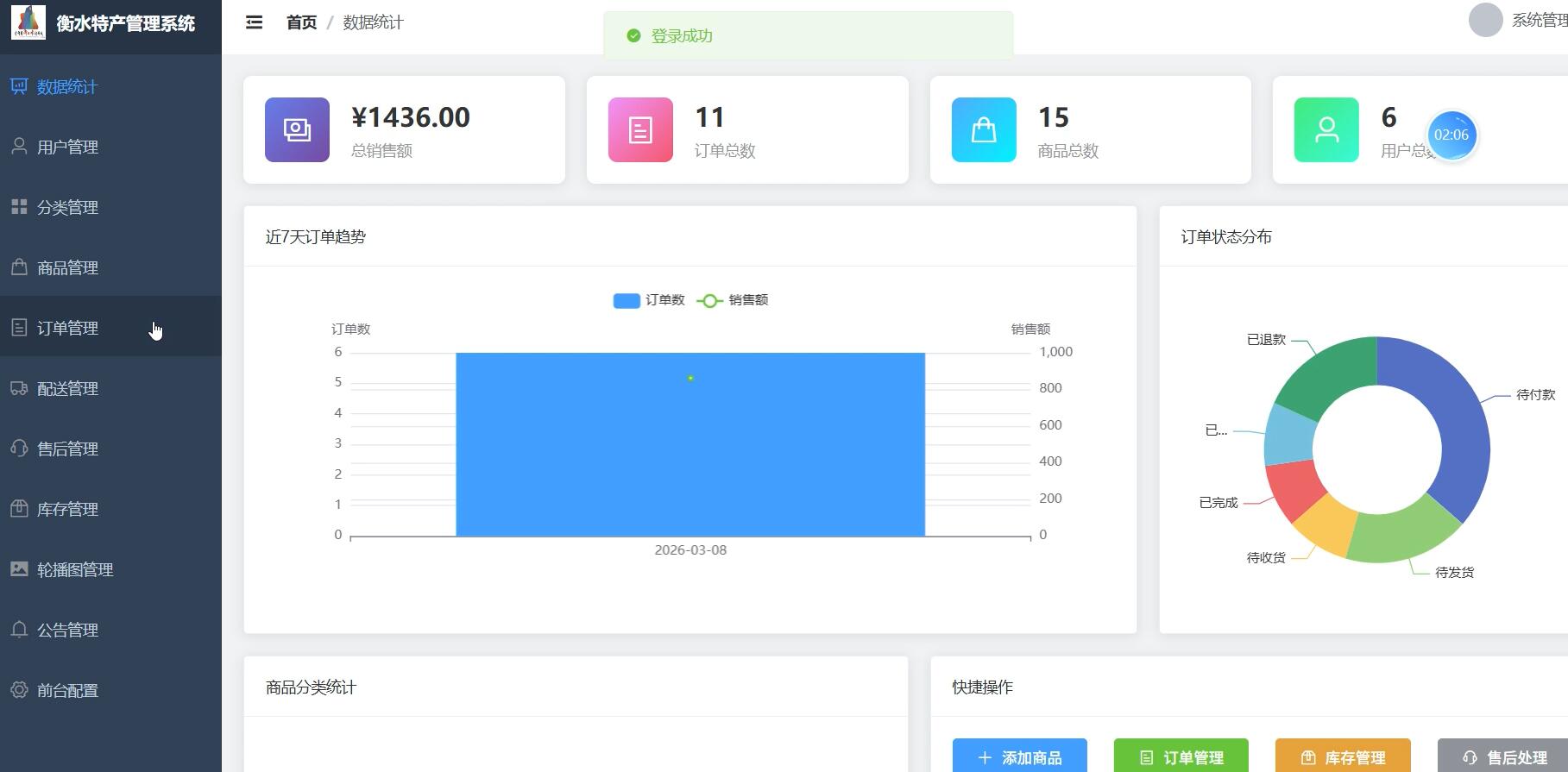Screen dimensions: 1568x772
Task: Click the green 订单管理 quick button
Action: 1181,756
